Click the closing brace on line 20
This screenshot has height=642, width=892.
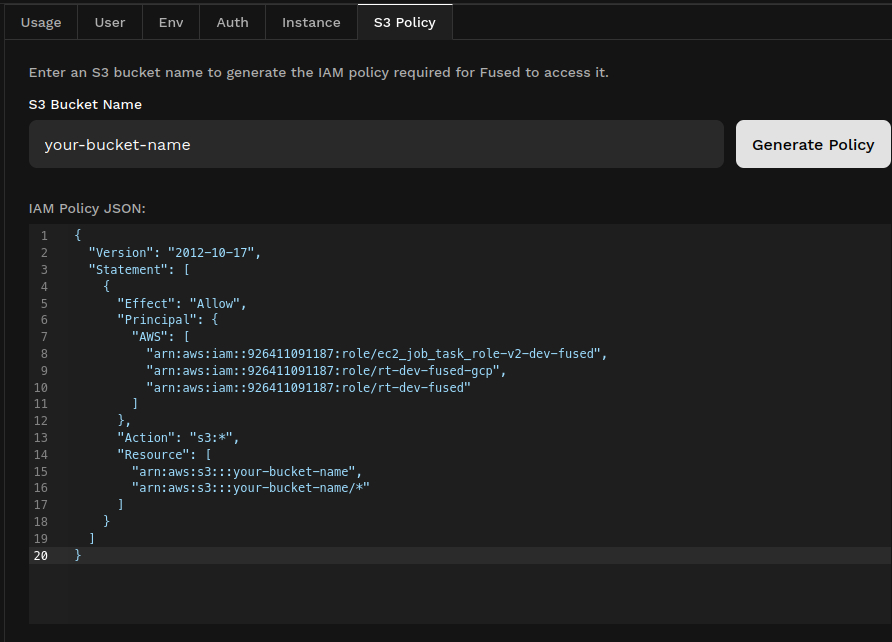click(x=78, y=555)
